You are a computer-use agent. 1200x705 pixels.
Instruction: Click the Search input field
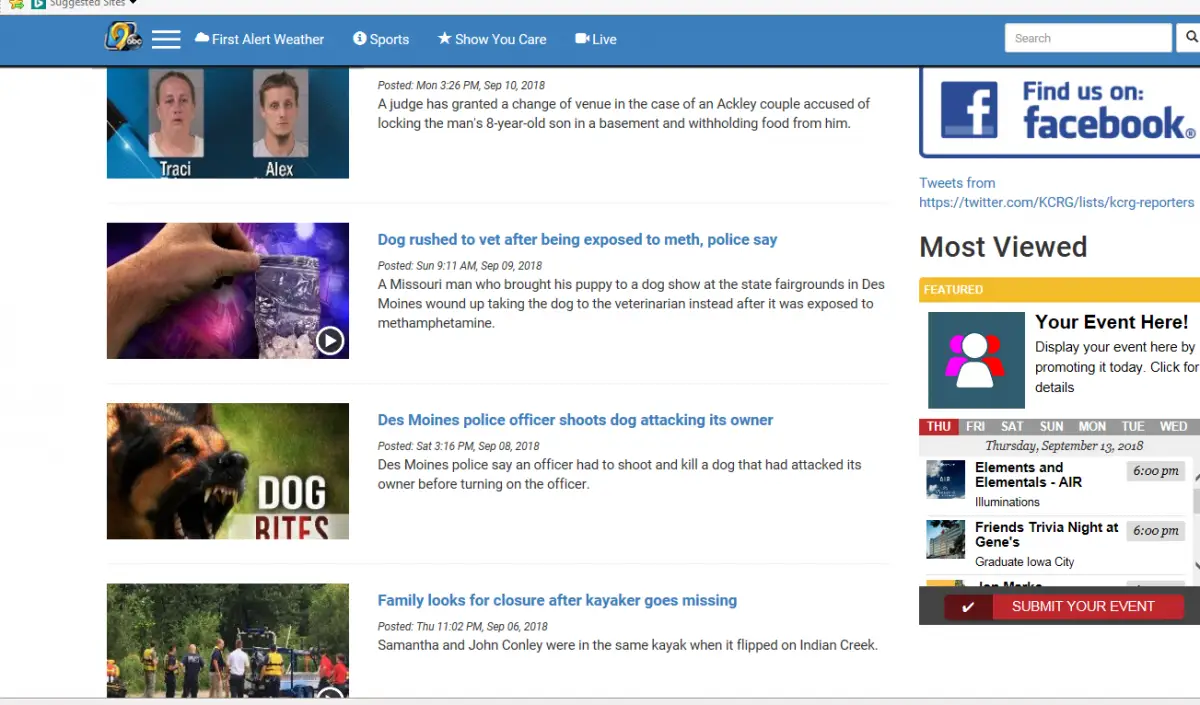pos(1088,38)
